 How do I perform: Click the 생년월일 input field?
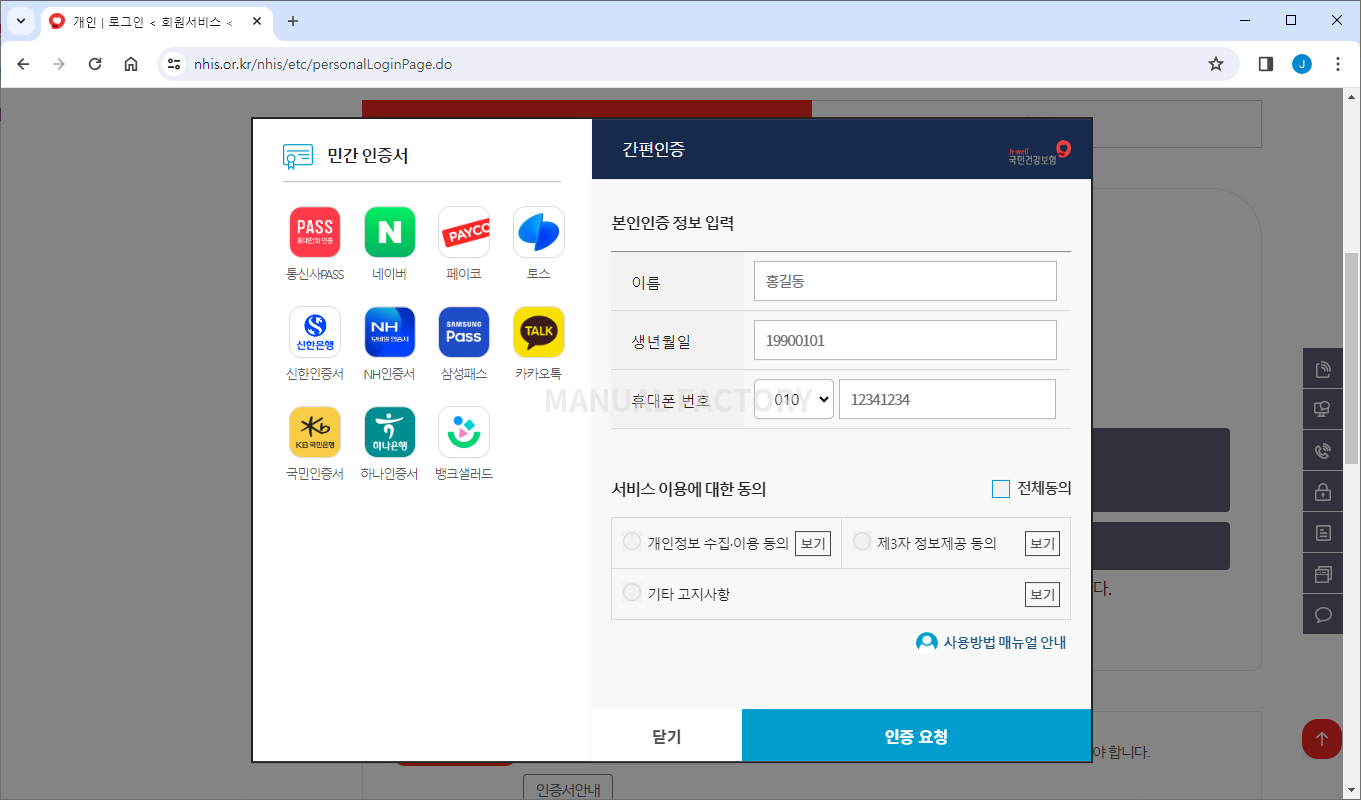(905, 340)
